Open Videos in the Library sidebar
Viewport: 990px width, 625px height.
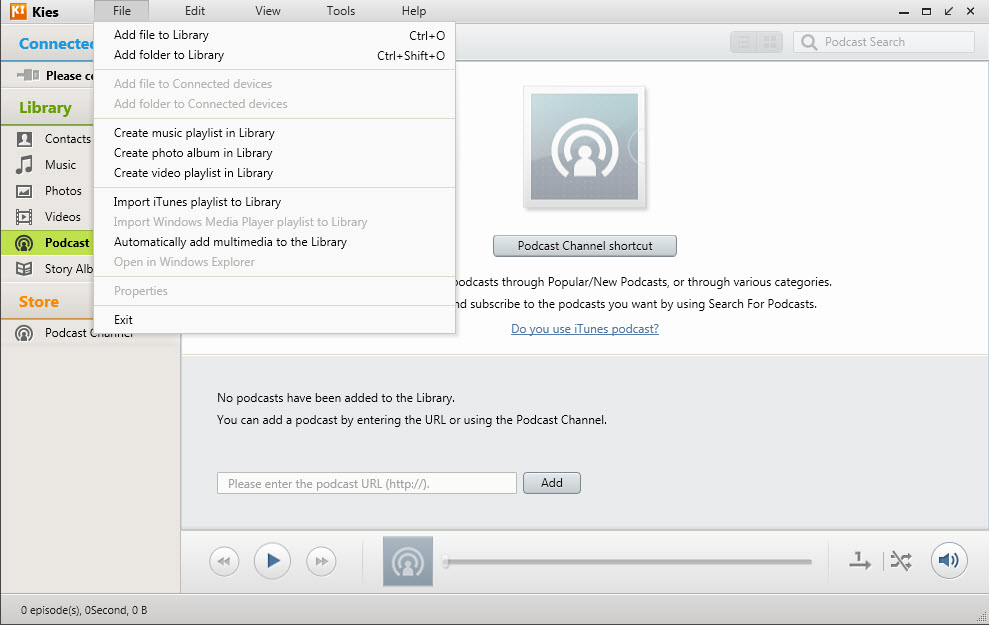tap(63, 217)
